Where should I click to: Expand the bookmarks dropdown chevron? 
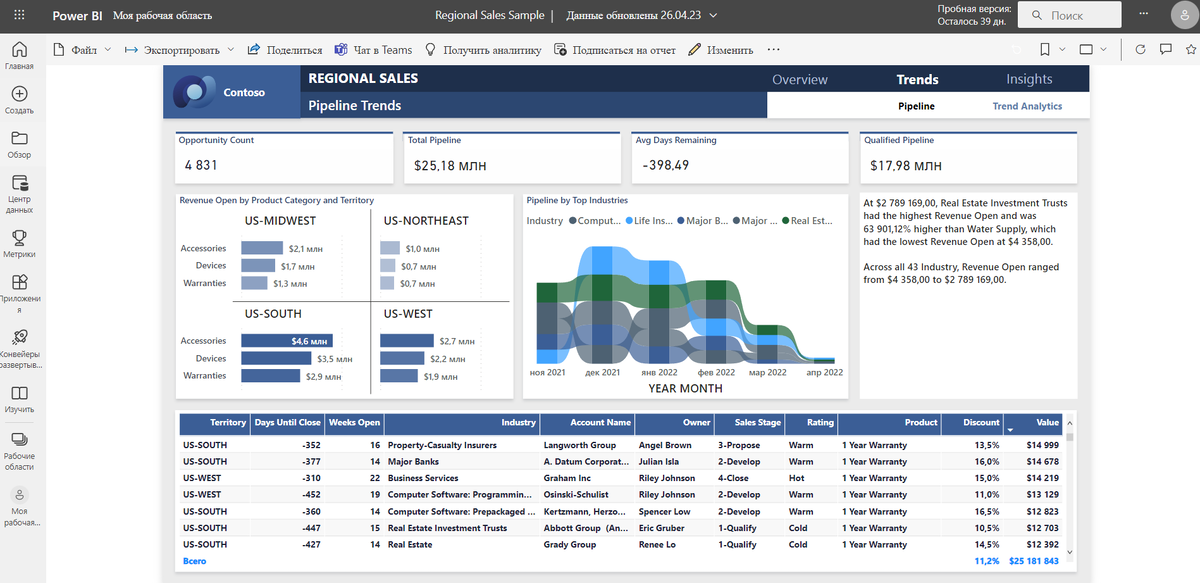click(1062, 49)
